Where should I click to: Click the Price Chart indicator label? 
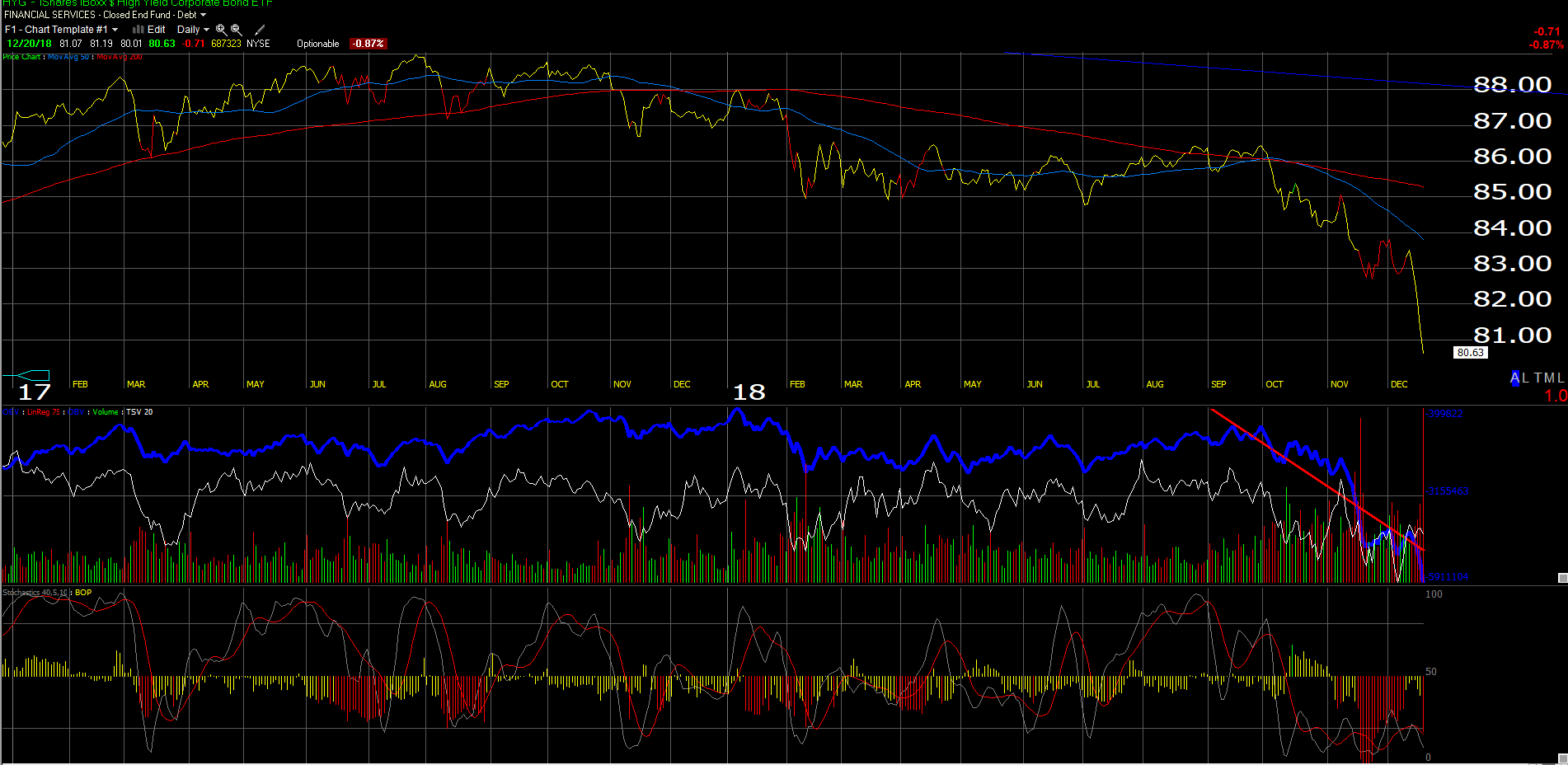coord(21,57)
